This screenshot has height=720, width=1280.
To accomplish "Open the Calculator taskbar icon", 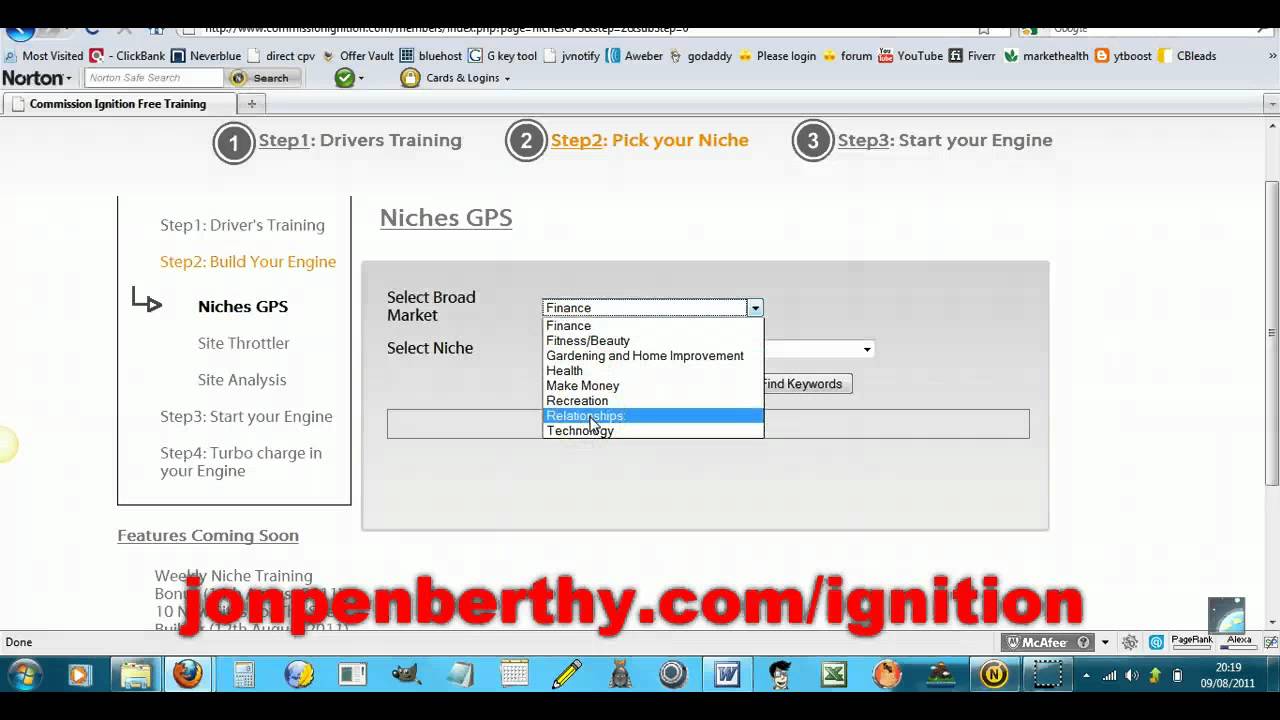I will point(243,675).
